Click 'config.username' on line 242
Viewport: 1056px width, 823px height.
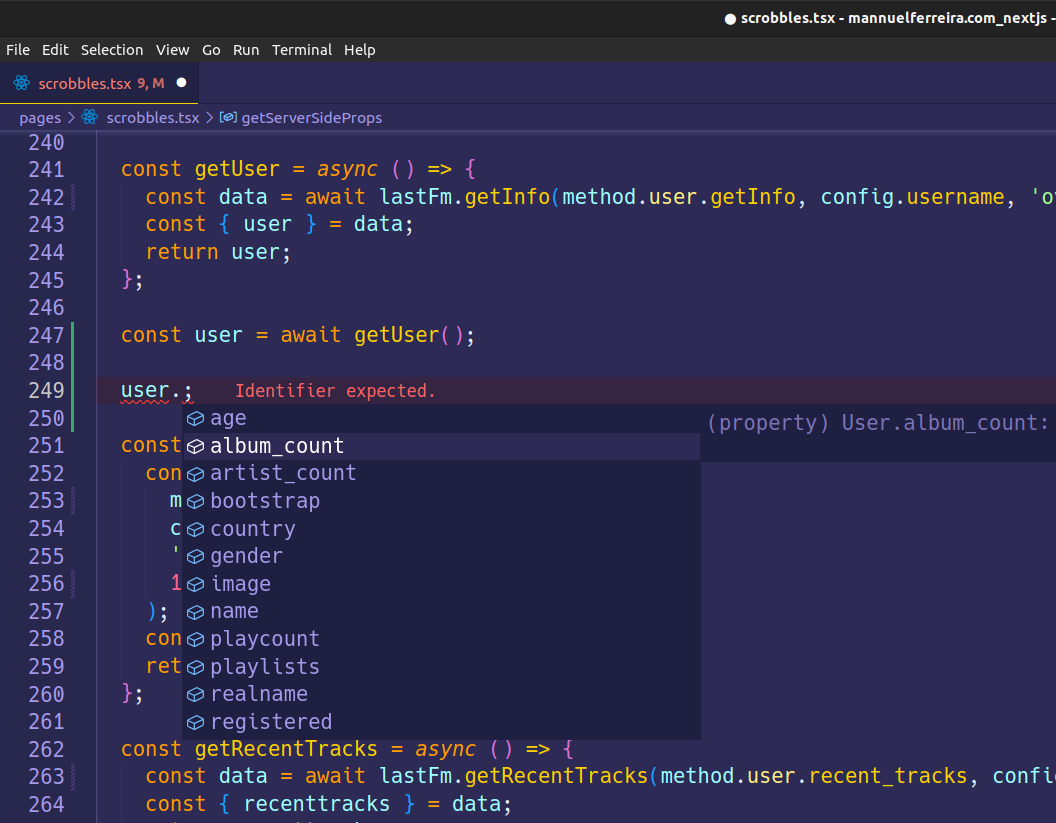point(912,197)
